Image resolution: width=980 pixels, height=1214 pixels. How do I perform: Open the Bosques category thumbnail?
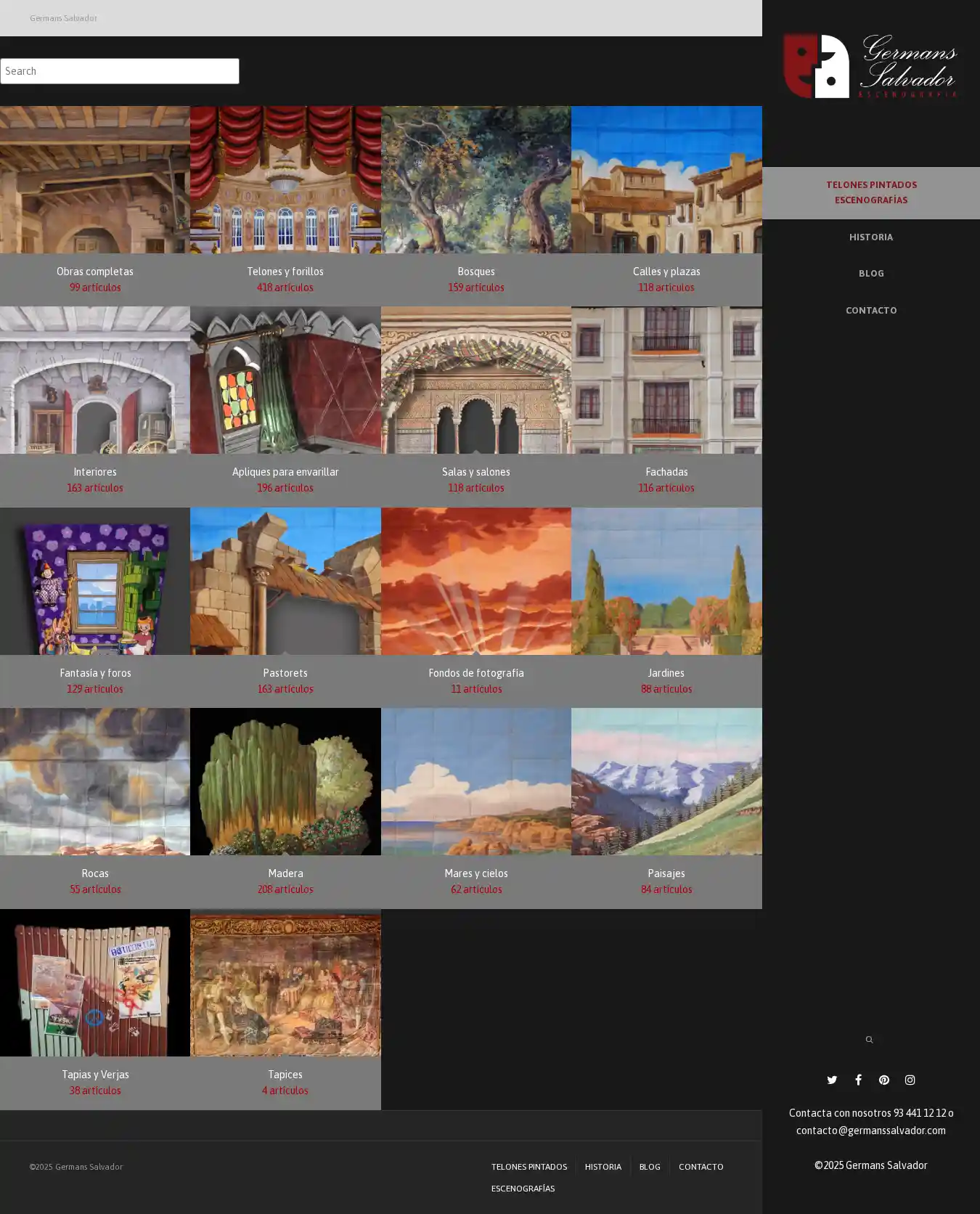pyautogui.click(x=475, y=180)
